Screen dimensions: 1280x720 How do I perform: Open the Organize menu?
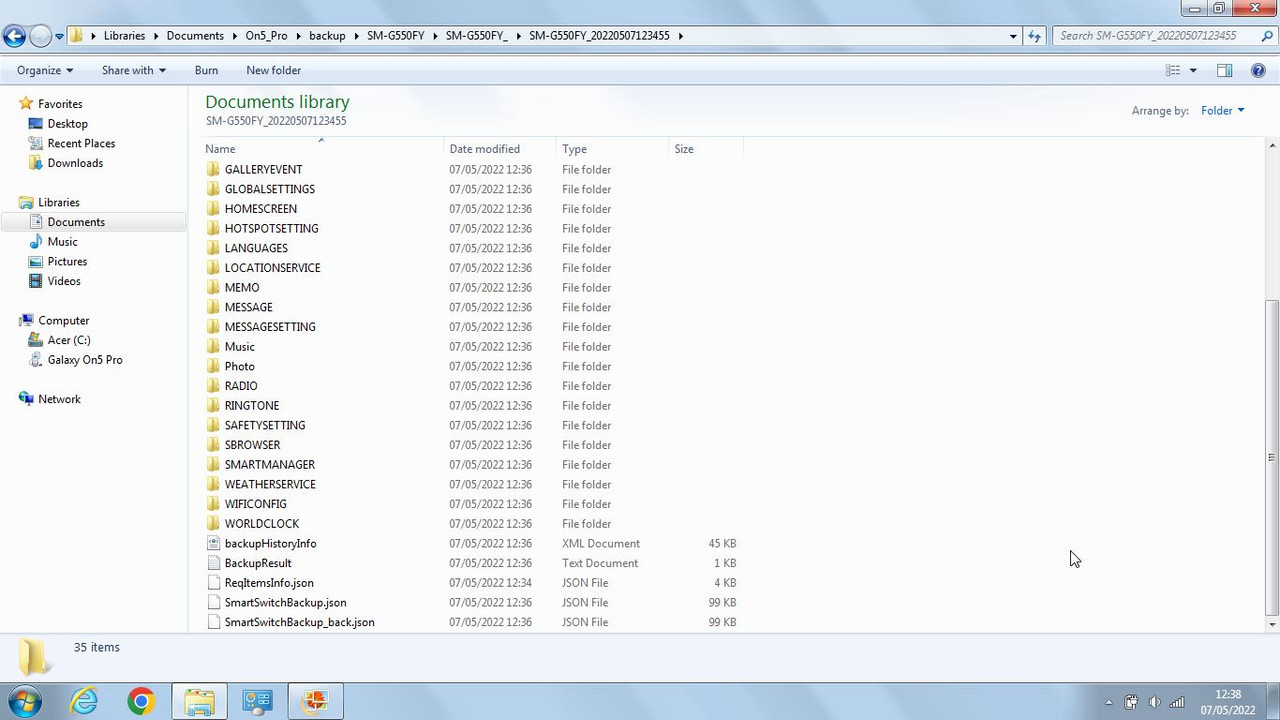coord(45,70)
